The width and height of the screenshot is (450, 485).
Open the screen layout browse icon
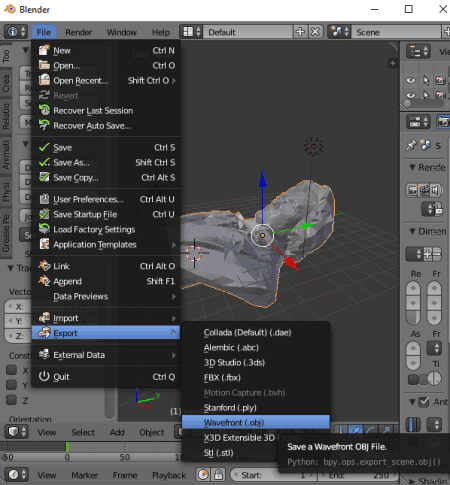[191, 32]
